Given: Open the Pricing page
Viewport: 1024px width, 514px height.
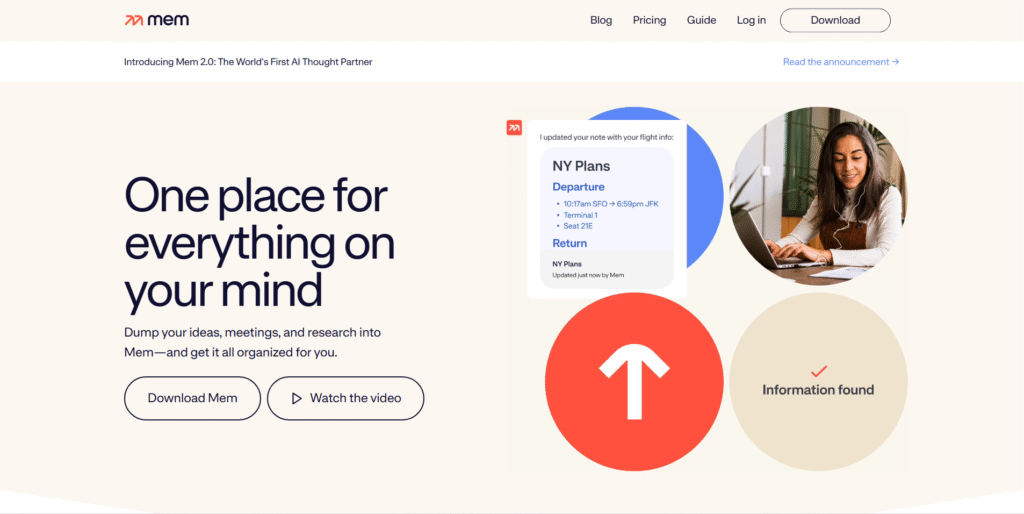Looking at the screenshot, I should (x=649, y=20).
